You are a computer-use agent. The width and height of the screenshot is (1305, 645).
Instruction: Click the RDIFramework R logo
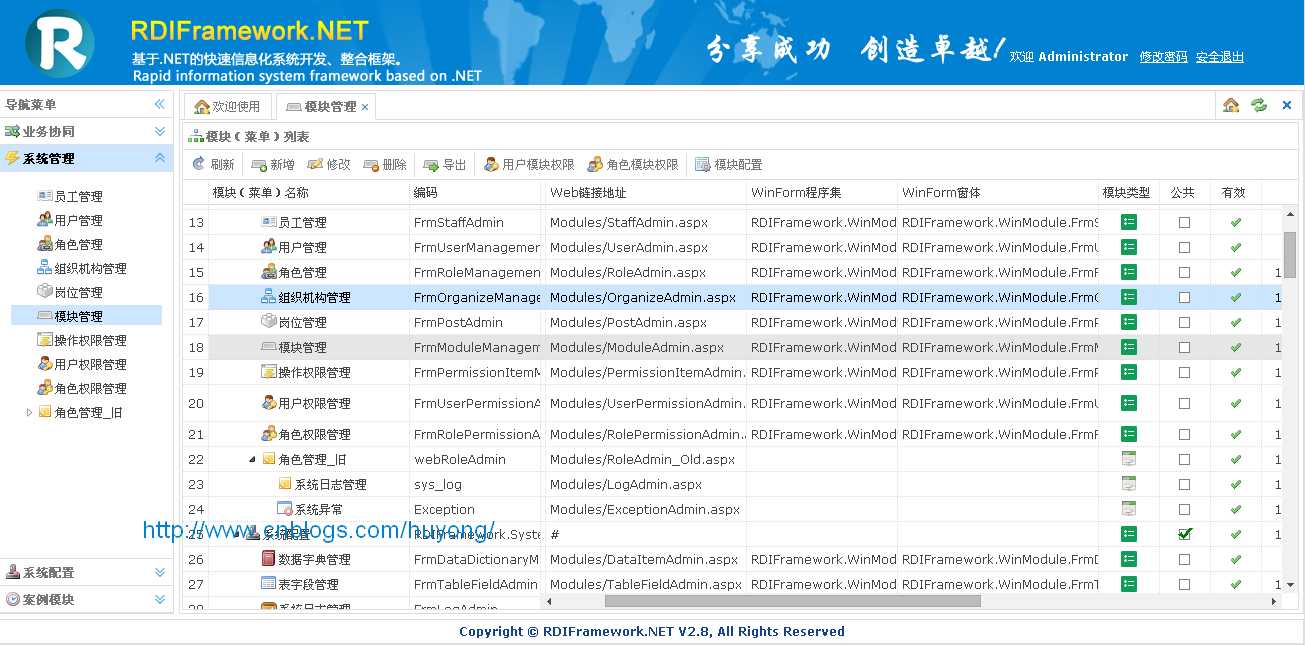(x=60, y=43)
